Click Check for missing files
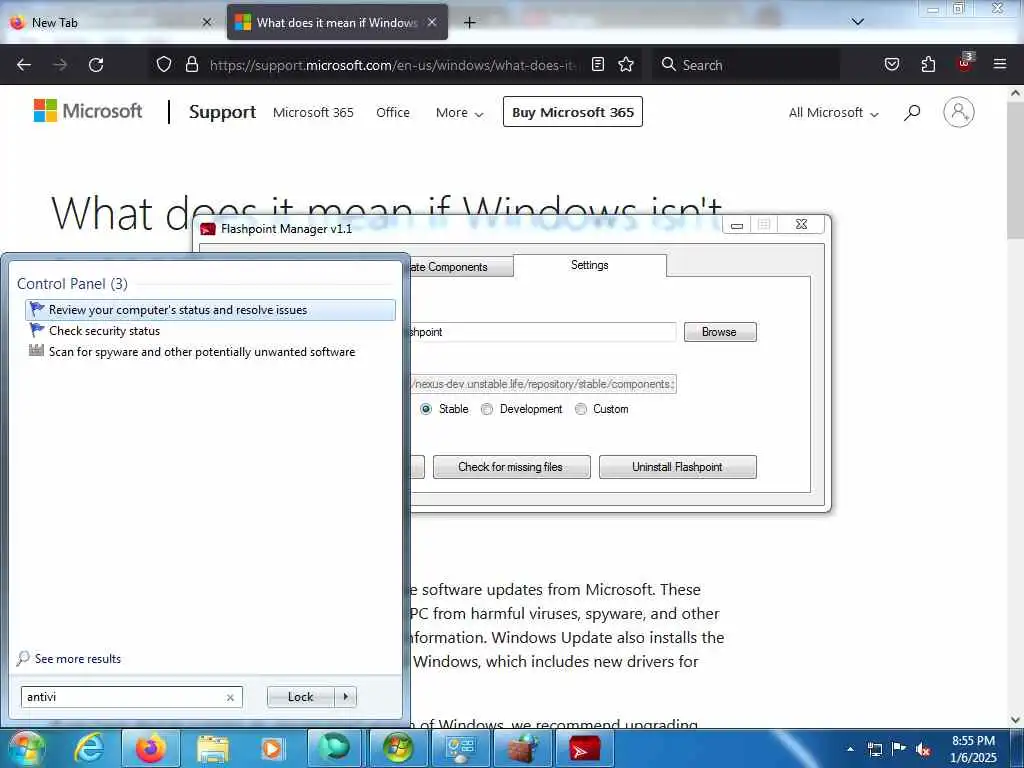 coord(511,467)
